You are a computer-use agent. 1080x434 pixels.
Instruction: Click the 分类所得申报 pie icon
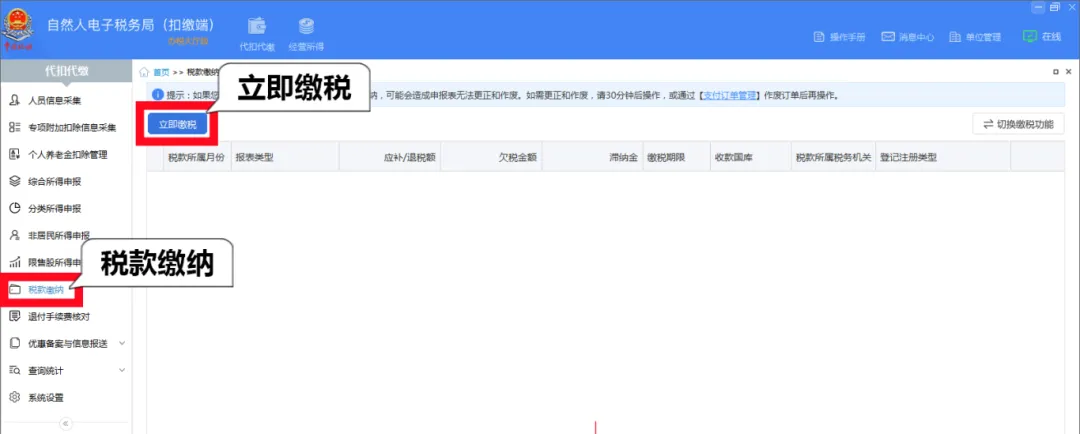coord(14,208)
